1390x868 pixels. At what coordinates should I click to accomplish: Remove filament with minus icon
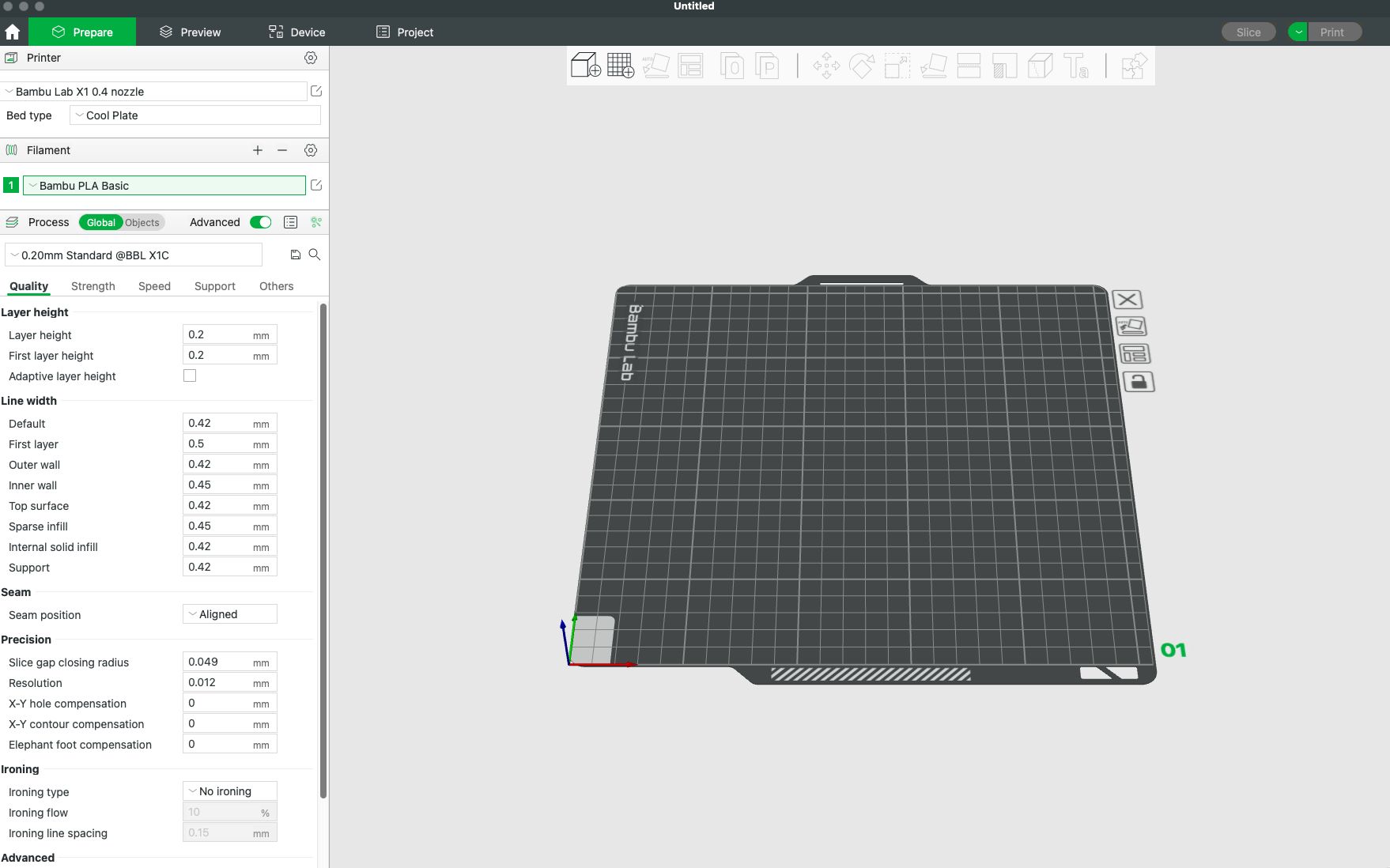tap(282, 150)
